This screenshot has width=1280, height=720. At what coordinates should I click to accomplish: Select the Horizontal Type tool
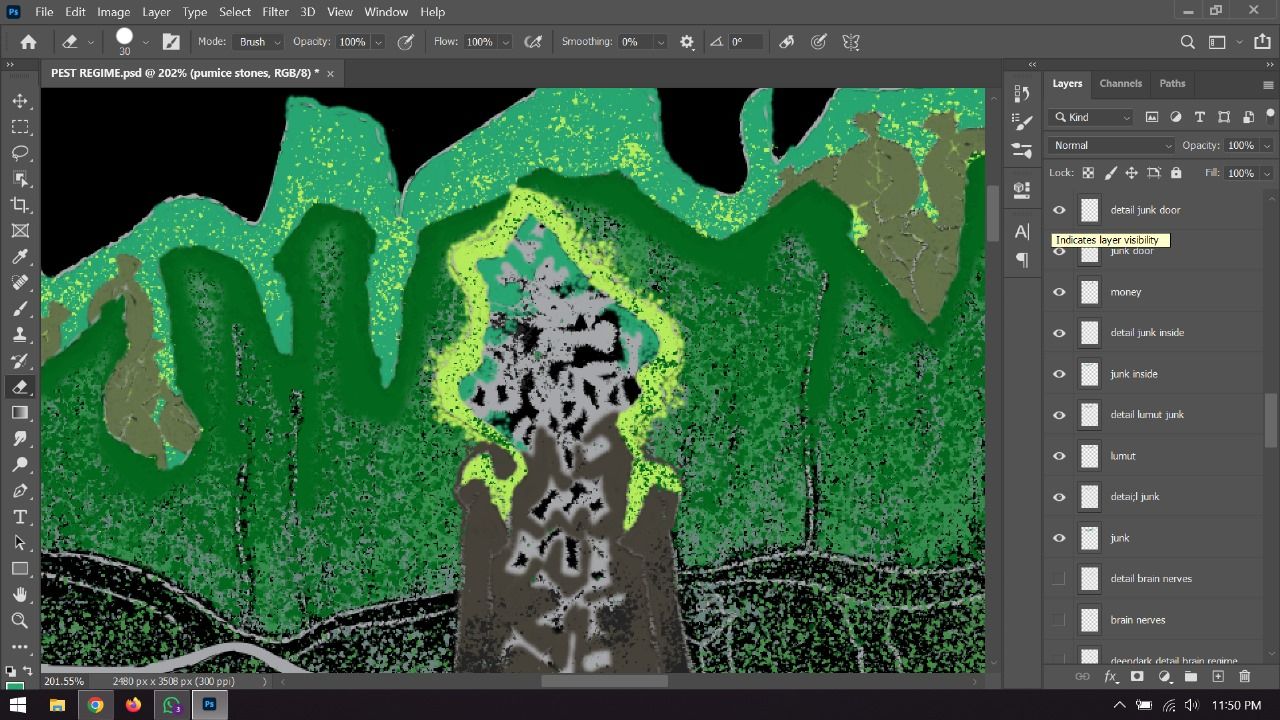(x=20, y=517)
